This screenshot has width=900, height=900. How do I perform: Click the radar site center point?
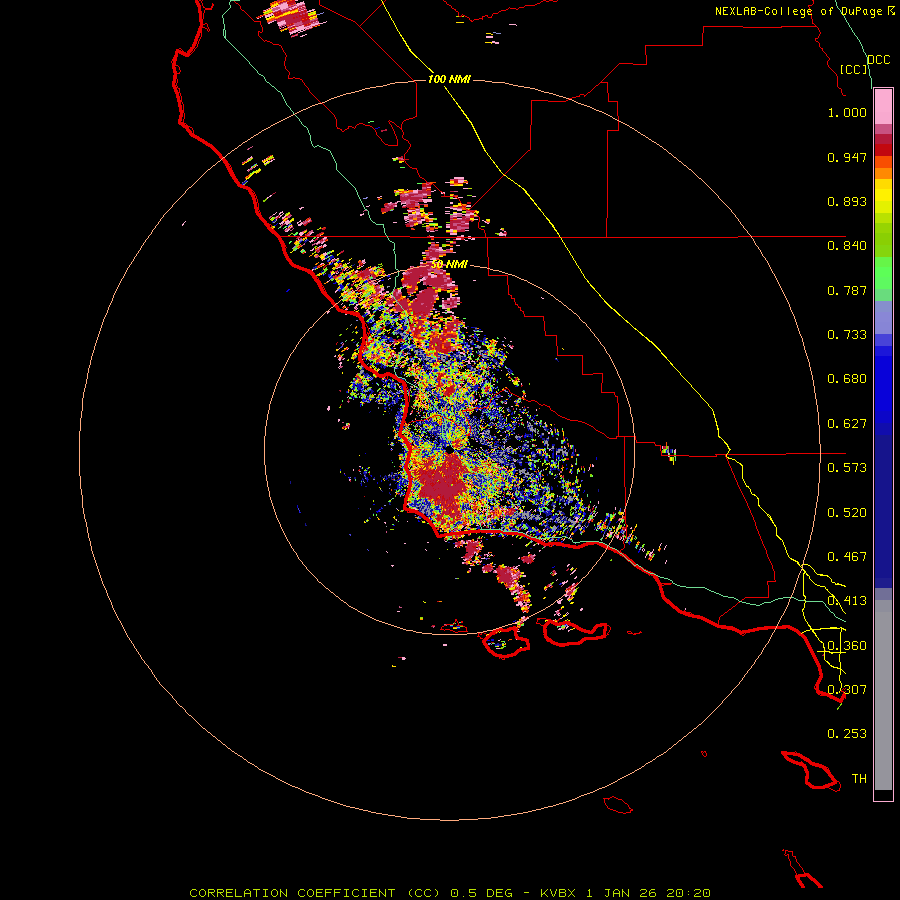click(449, 450)
